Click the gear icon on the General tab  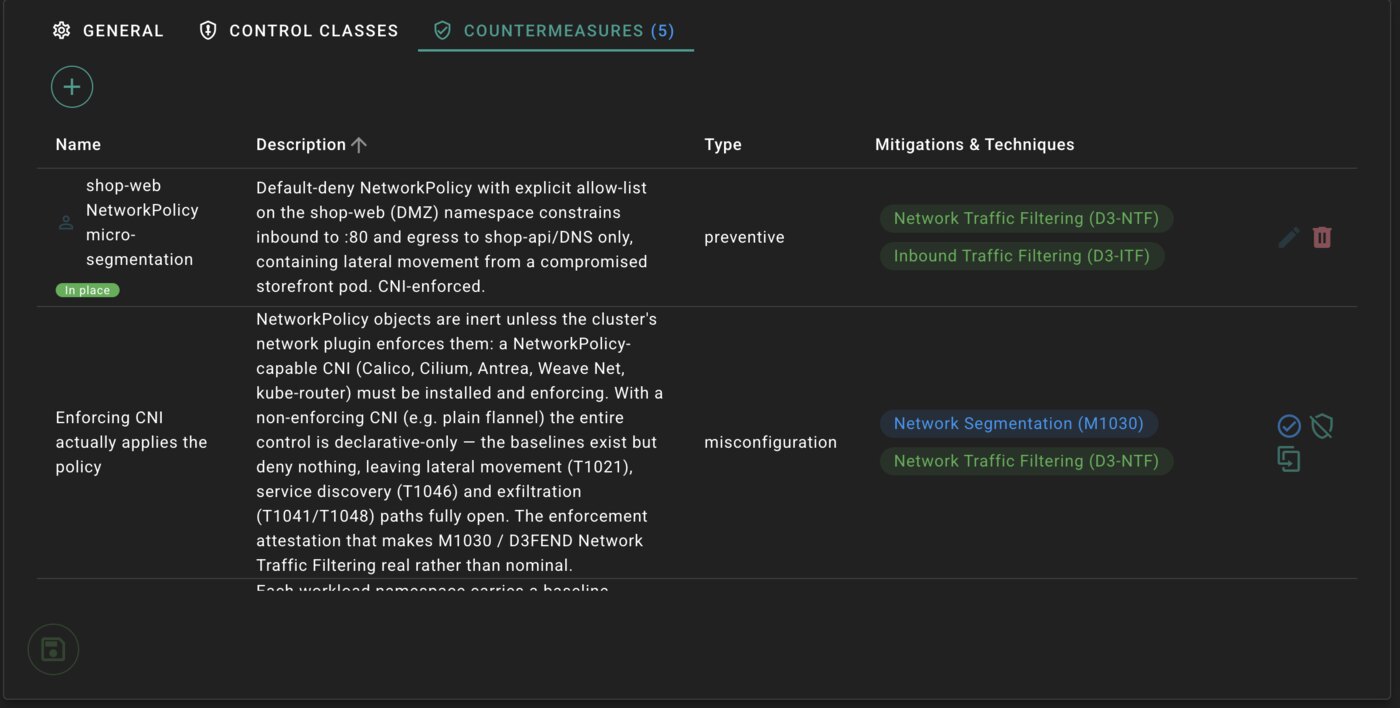62,31
